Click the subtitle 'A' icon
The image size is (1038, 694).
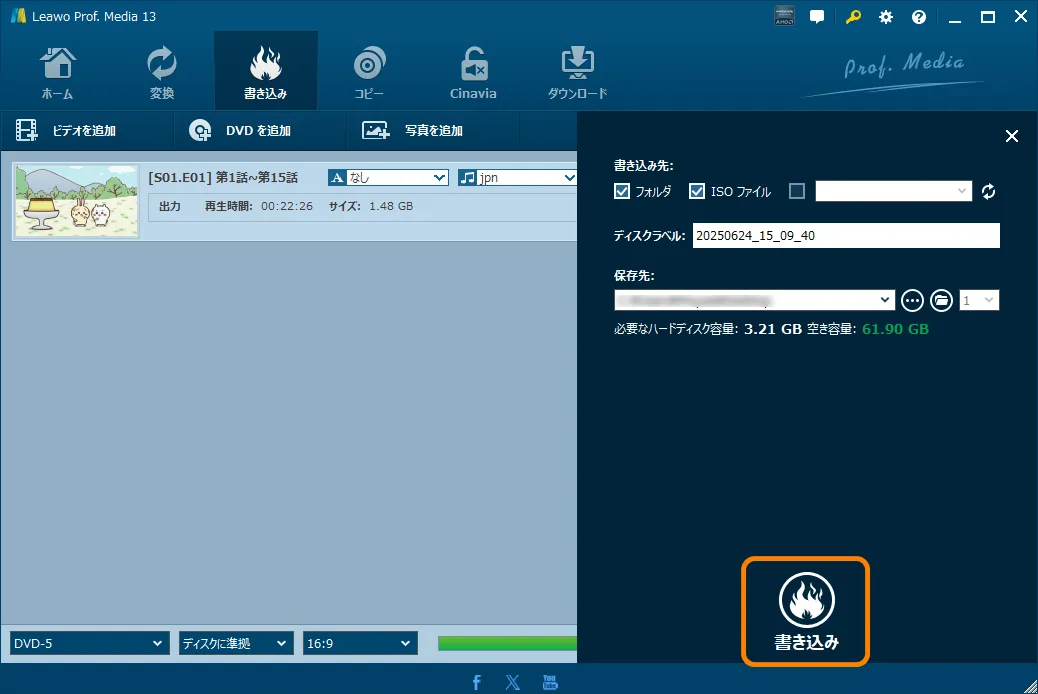tap(337, 177)
